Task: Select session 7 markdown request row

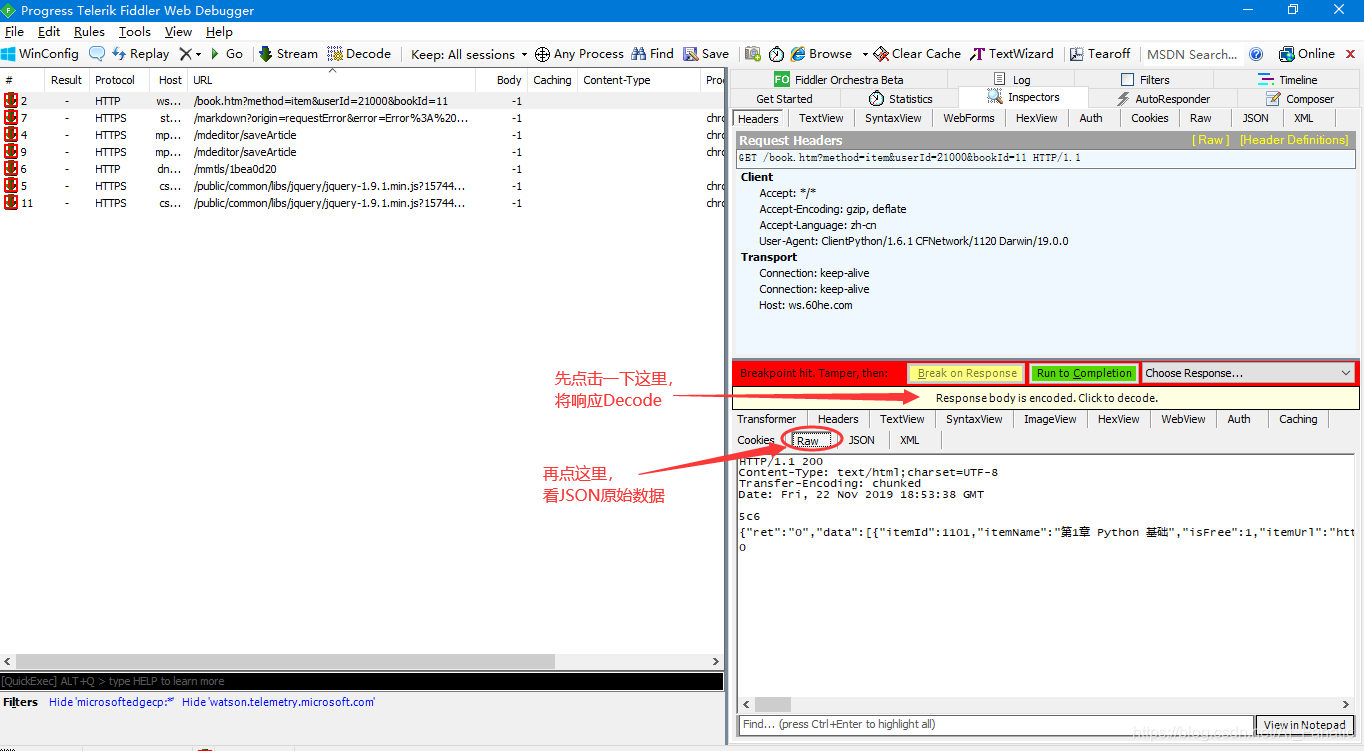Action: [x=363, y=118]
